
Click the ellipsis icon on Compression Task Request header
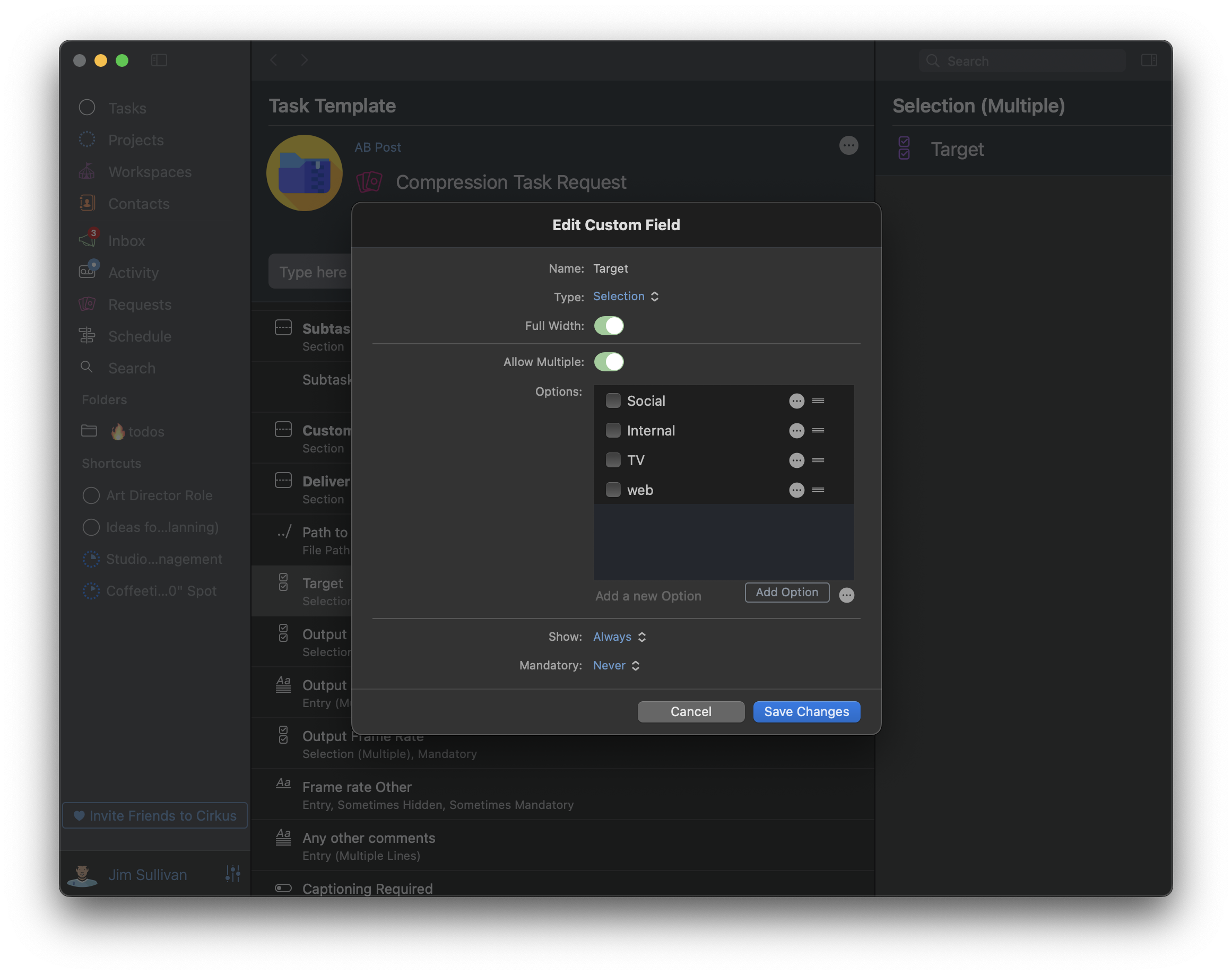coord(848,145)
